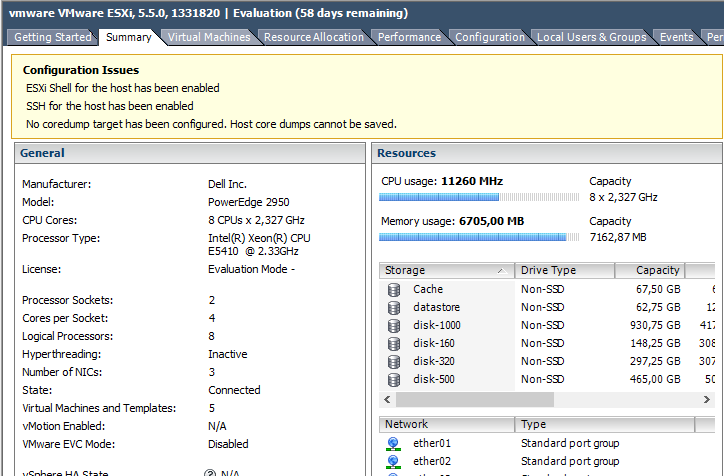This screenshot has width=724, height=476.
Task: Click the 930,75 GB capacity value
Action: tap(655, 325)
